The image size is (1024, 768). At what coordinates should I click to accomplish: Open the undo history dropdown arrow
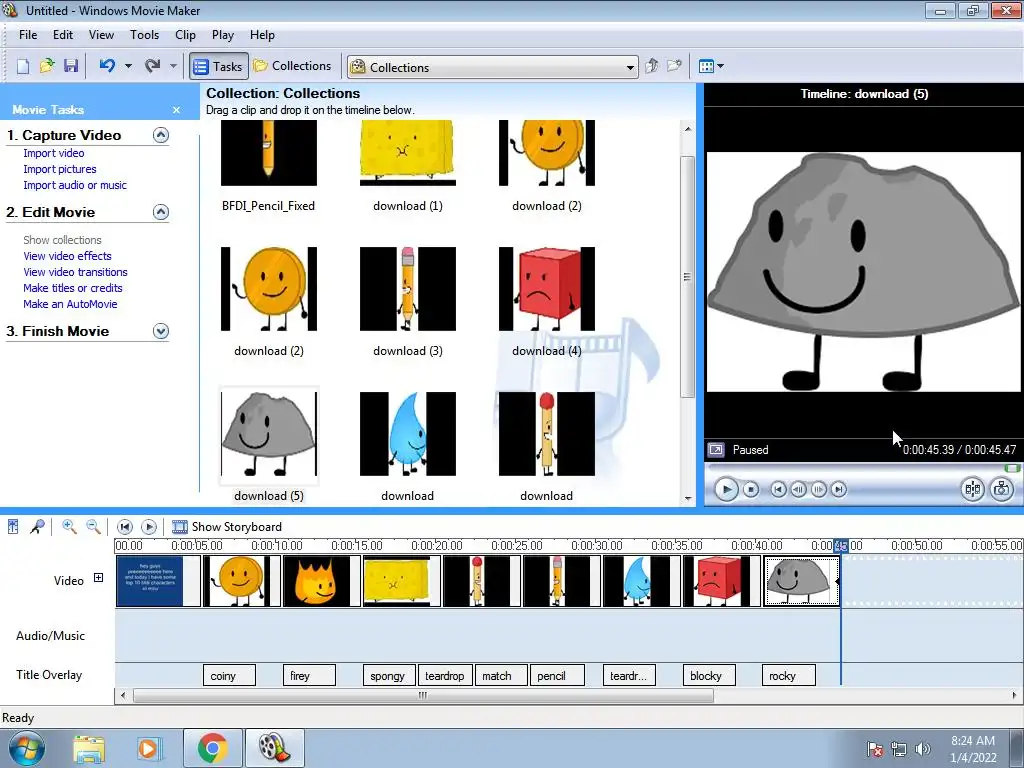point(128,66)
